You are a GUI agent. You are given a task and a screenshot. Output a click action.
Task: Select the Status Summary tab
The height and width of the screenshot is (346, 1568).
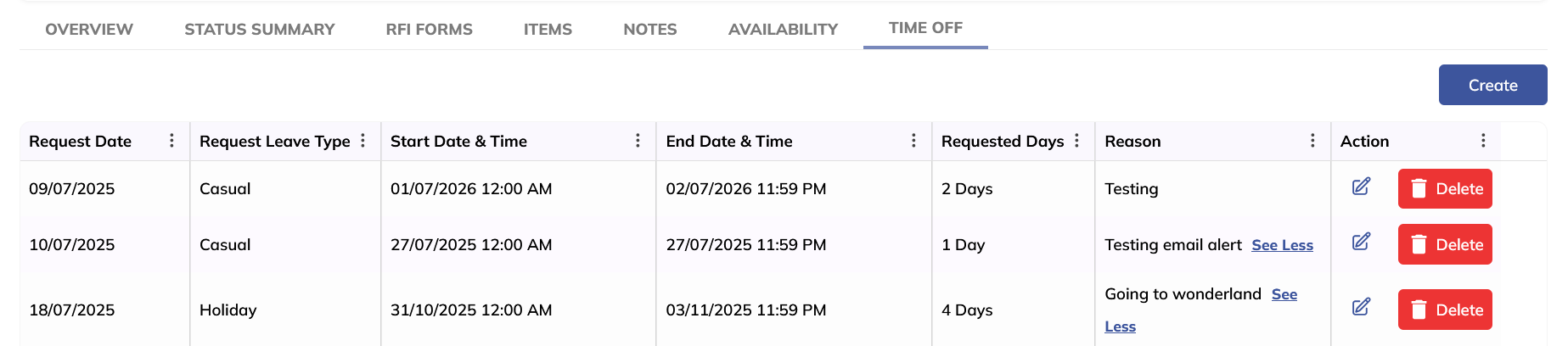(259, 30)
